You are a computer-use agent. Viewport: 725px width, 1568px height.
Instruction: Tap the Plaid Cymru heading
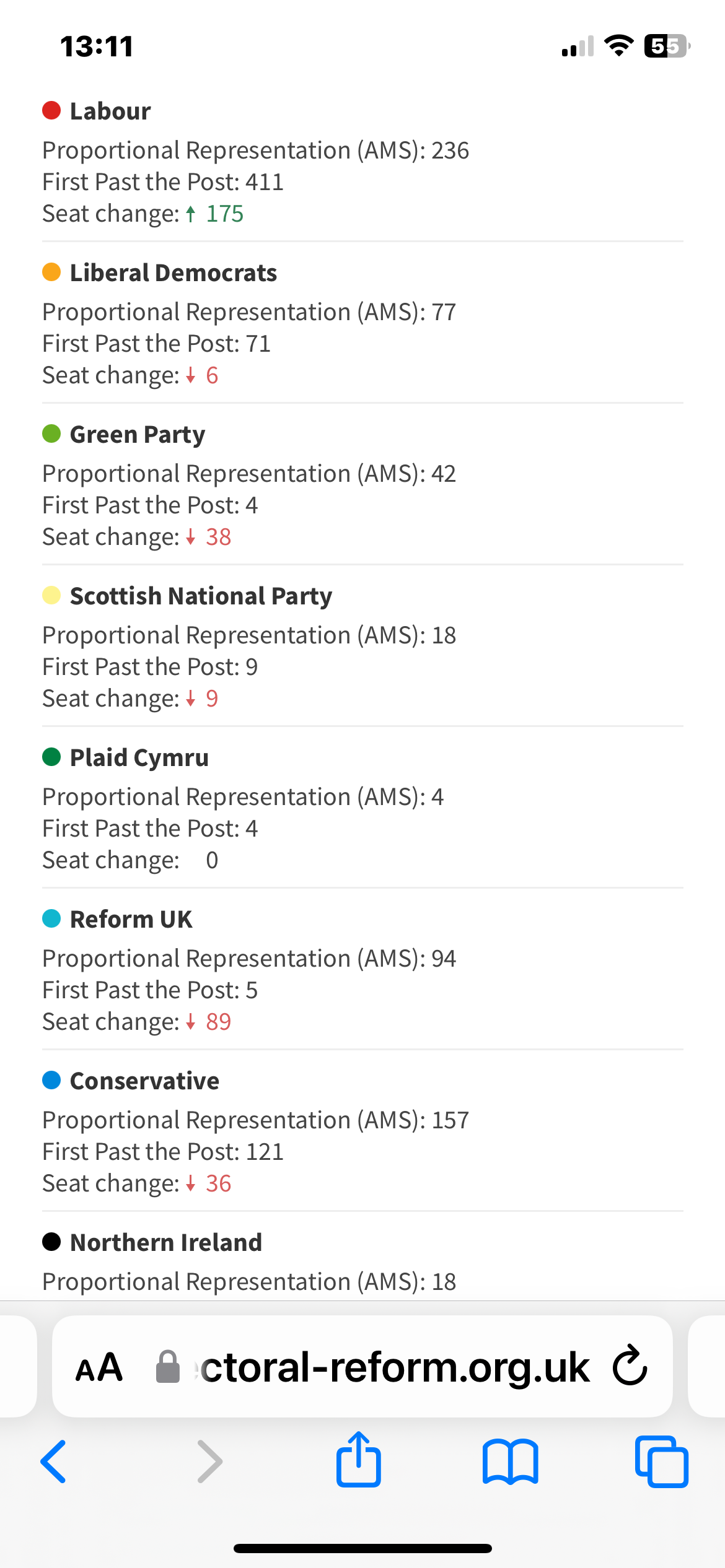pos(139,758)
